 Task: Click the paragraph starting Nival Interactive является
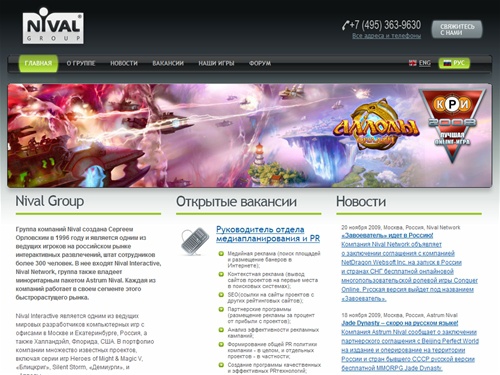[x=85, y=342]
